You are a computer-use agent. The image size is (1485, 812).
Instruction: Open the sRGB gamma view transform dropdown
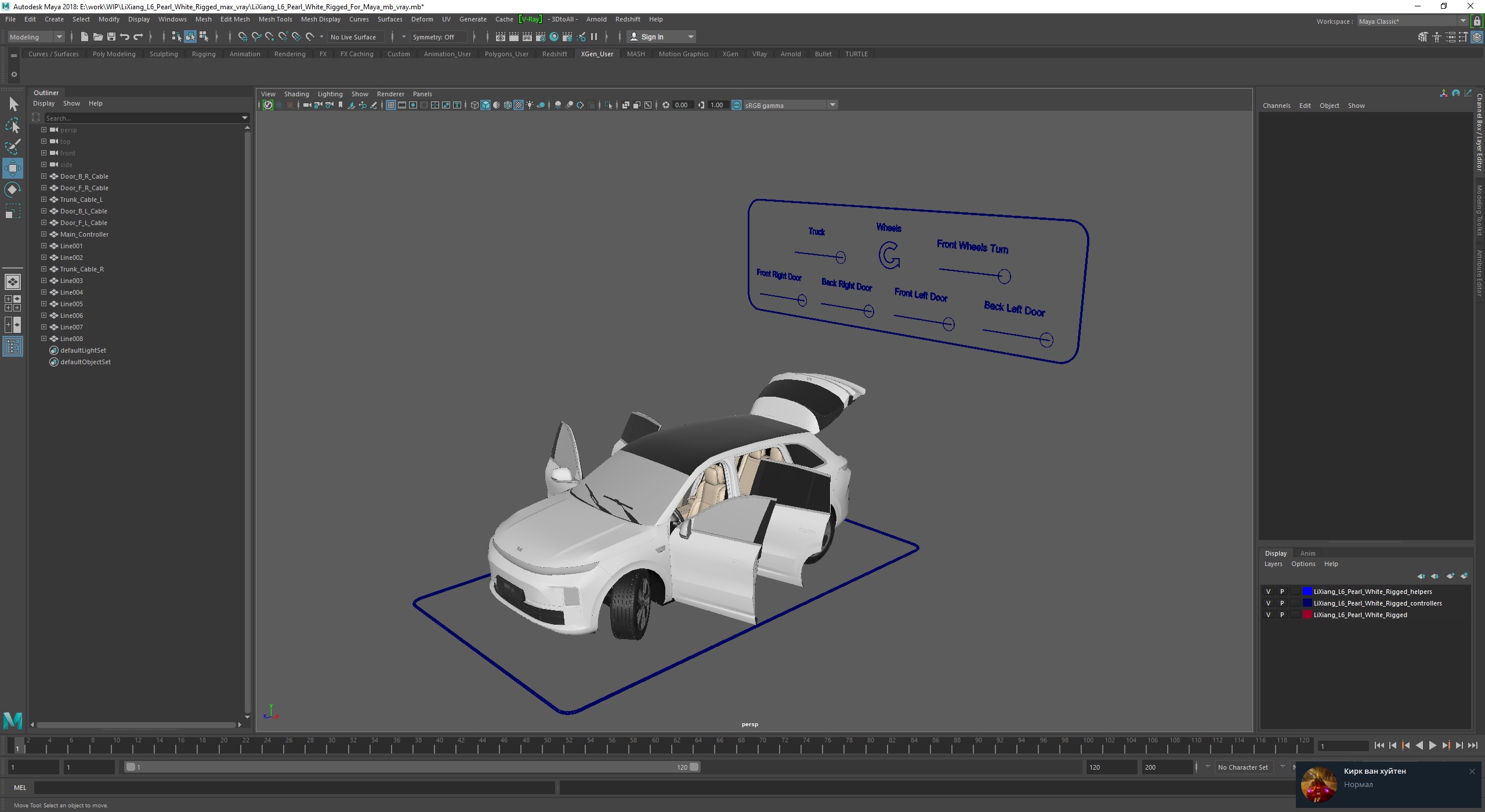click(x=790, y=105)
